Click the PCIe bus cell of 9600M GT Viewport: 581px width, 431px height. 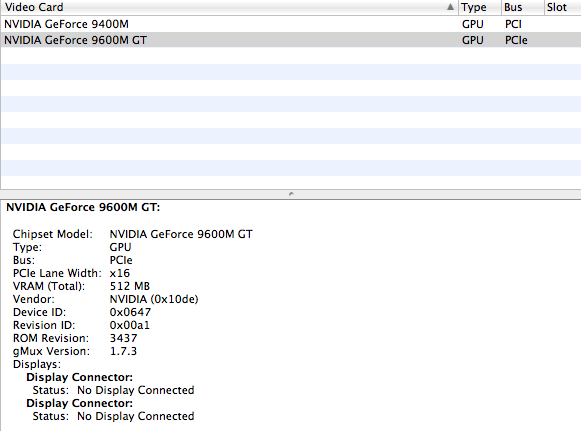516,40
